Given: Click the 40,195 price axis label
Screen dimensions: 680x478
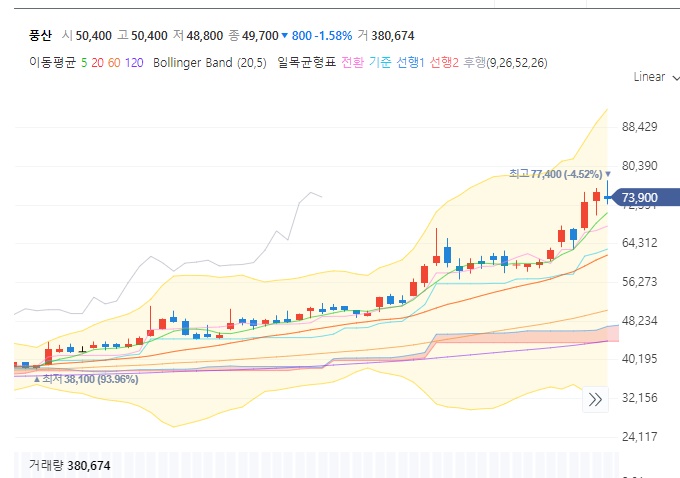Looking at the screenshot, I should [640, 359].
